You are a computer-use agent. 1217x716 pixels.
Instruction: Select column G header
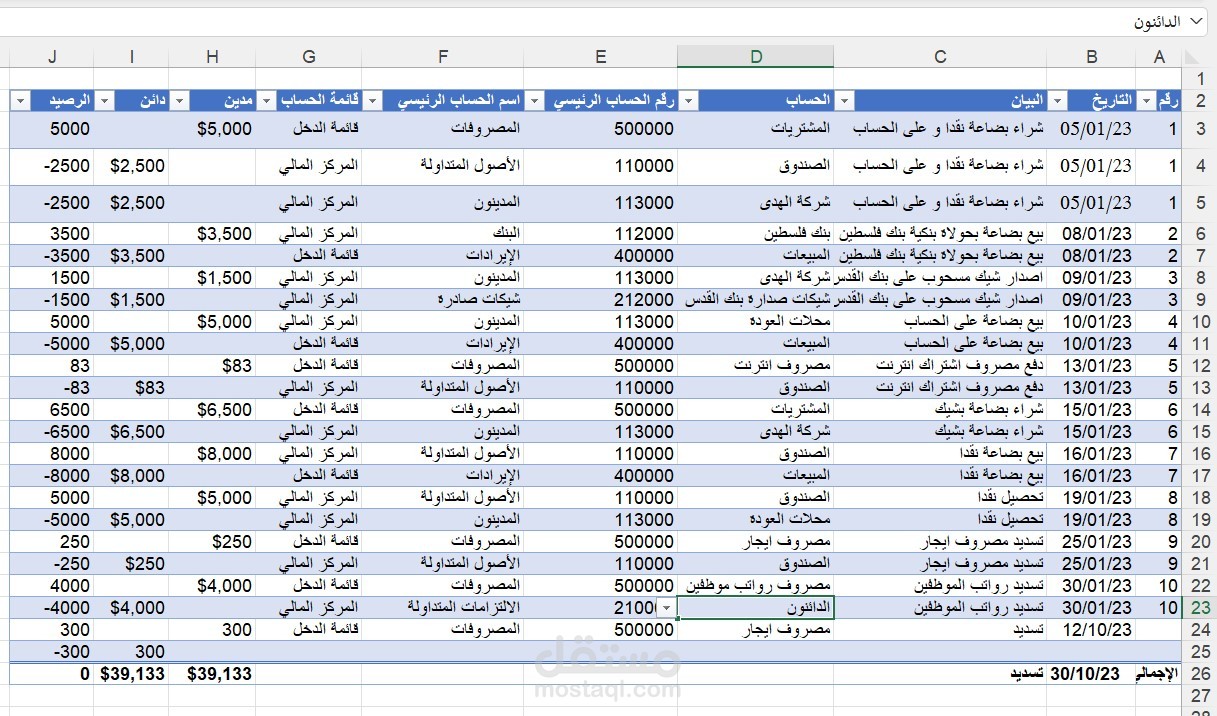point(308,57)
